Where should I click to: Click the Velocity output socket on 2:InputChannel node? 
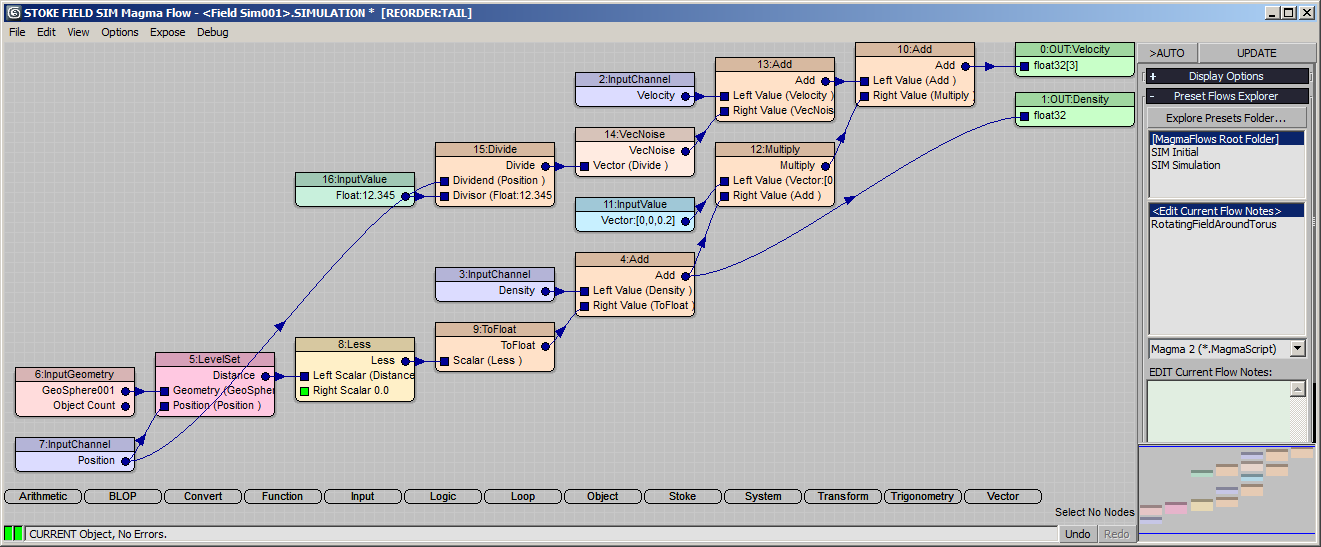tap(686, 96)
